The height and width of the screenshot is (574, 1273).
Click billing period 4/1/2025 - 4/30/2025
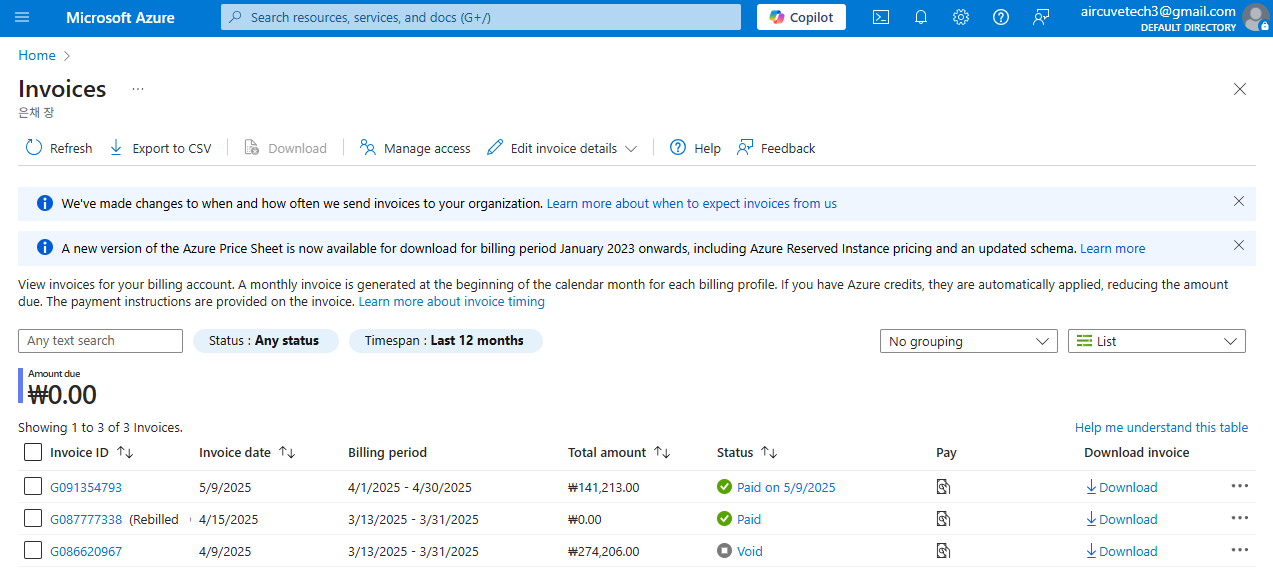point(410,488)
